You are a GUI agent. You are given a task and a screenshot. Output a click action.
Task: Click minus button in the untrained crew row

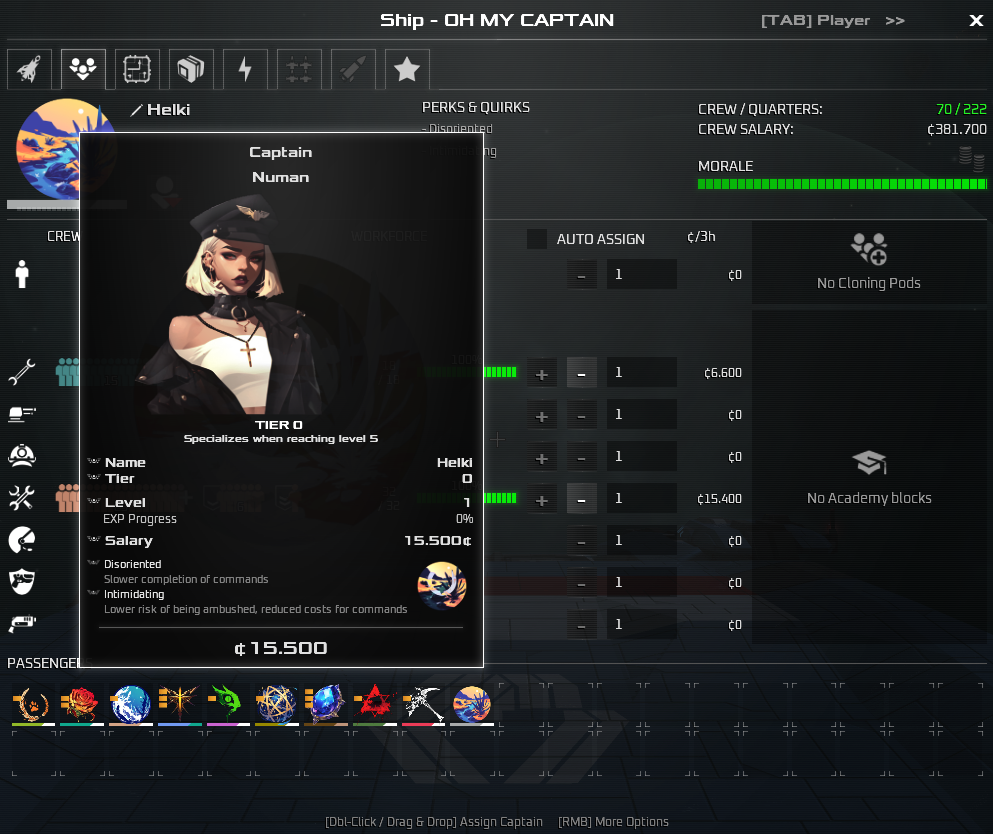(x=581, y=275)
